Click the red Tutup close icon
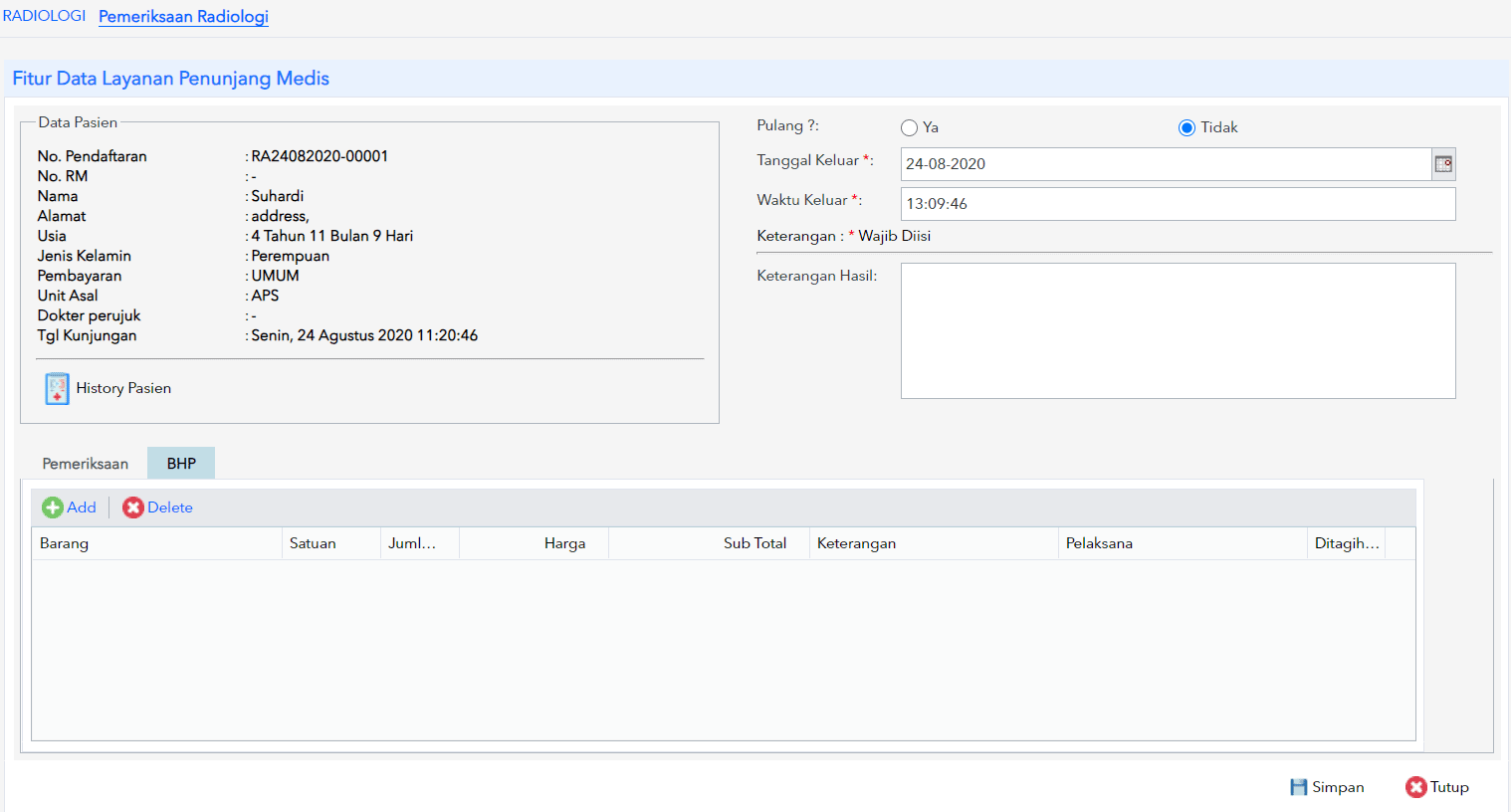This screenshot has width=1511, height=812. pyautogui.click(x=1416, y=787)
